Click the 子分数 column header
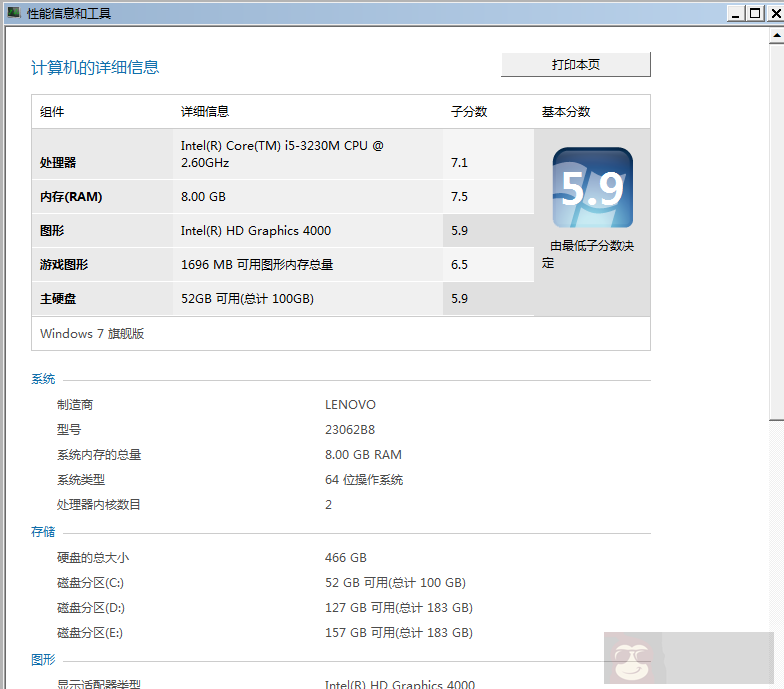The width and height of the screenshot is (784, 689). 468,112
